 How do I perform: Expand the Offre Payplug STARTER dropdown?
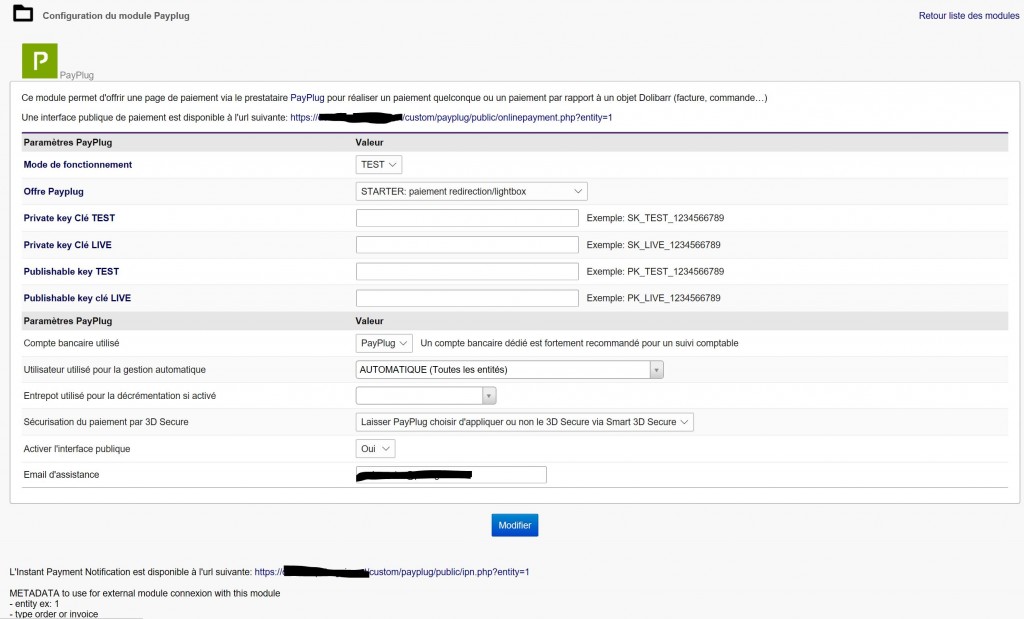click(471, 191)
